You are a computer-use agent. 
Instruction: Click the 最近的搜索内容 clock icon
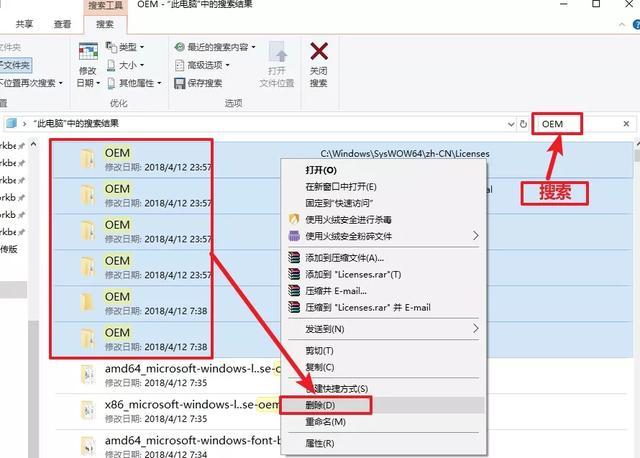[179, 47]
